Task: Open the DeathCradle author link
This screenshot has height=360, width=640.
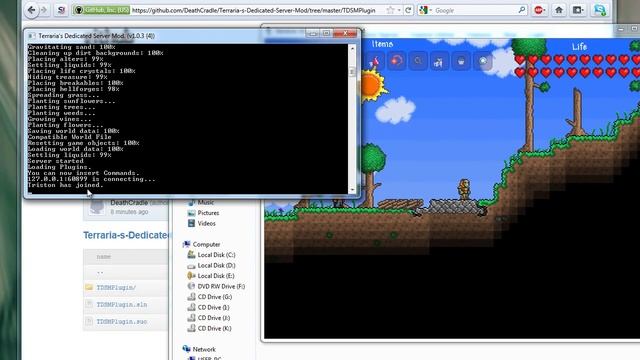Action: coord(129,203)
